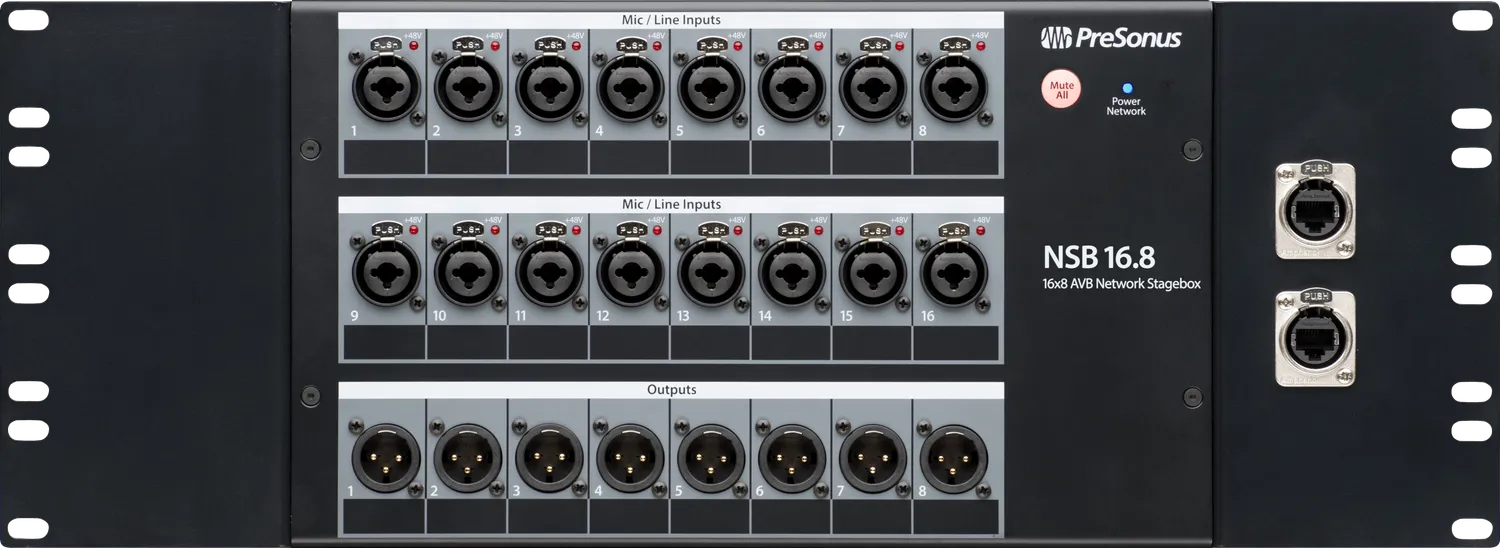1500x548 pixels.
Task: Click the XLR connector of output 2
Action: (x=468, y=458)
